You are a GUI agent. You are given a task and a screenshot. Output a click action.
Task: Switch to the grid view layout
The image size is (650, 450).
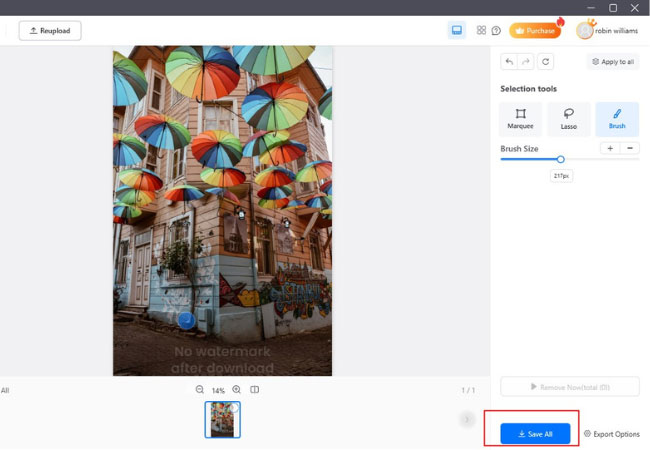tap(481, 31)
